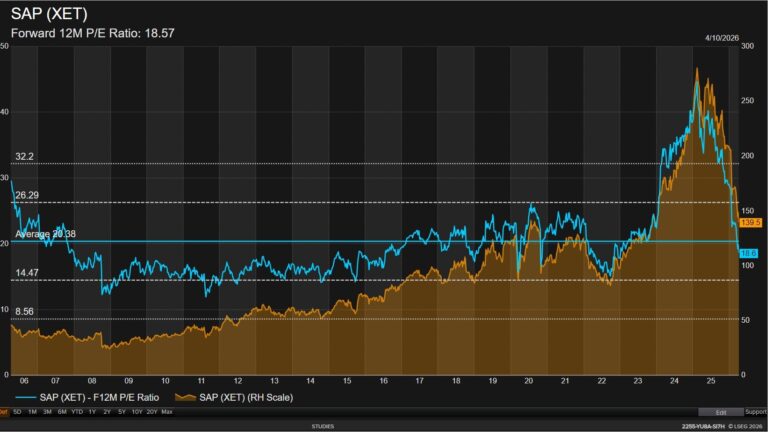Select the YTD time range
Image resolution: width=768 pixels, height=432 pixels.
tap(78, 411)
